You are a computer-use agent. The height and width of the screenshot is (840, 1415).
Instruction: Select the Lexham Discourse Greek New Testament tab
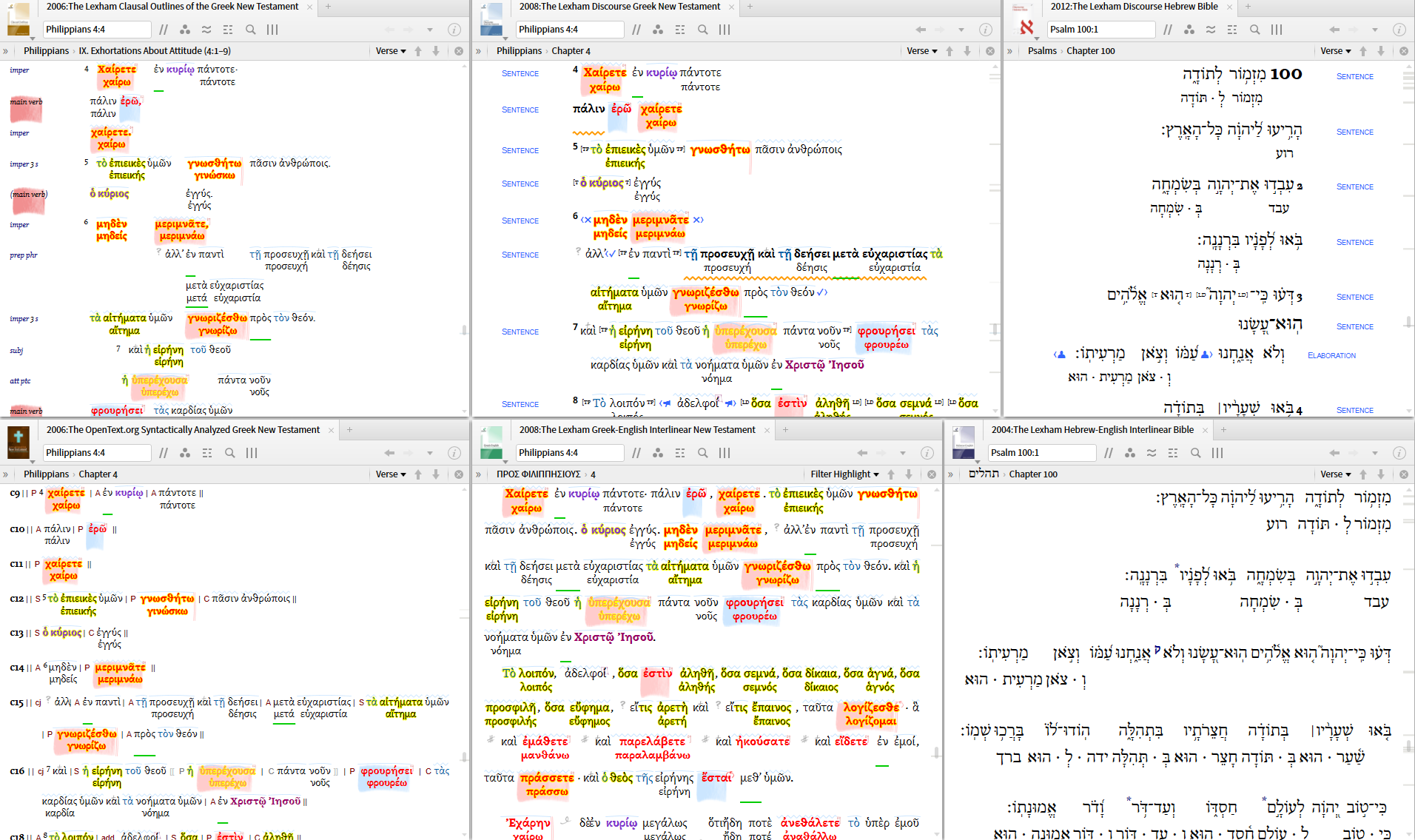coord(619,7)
